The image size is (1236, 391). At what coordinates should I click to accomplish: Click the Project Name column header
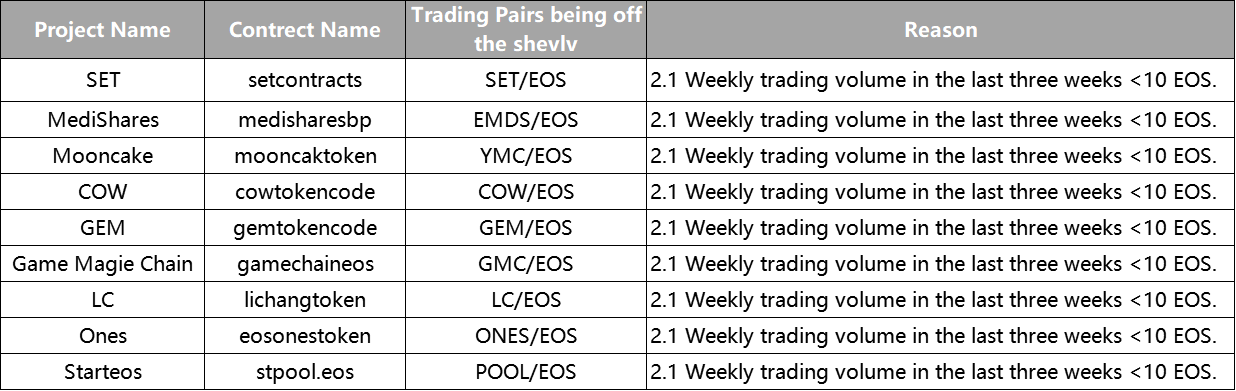[102, 30]
